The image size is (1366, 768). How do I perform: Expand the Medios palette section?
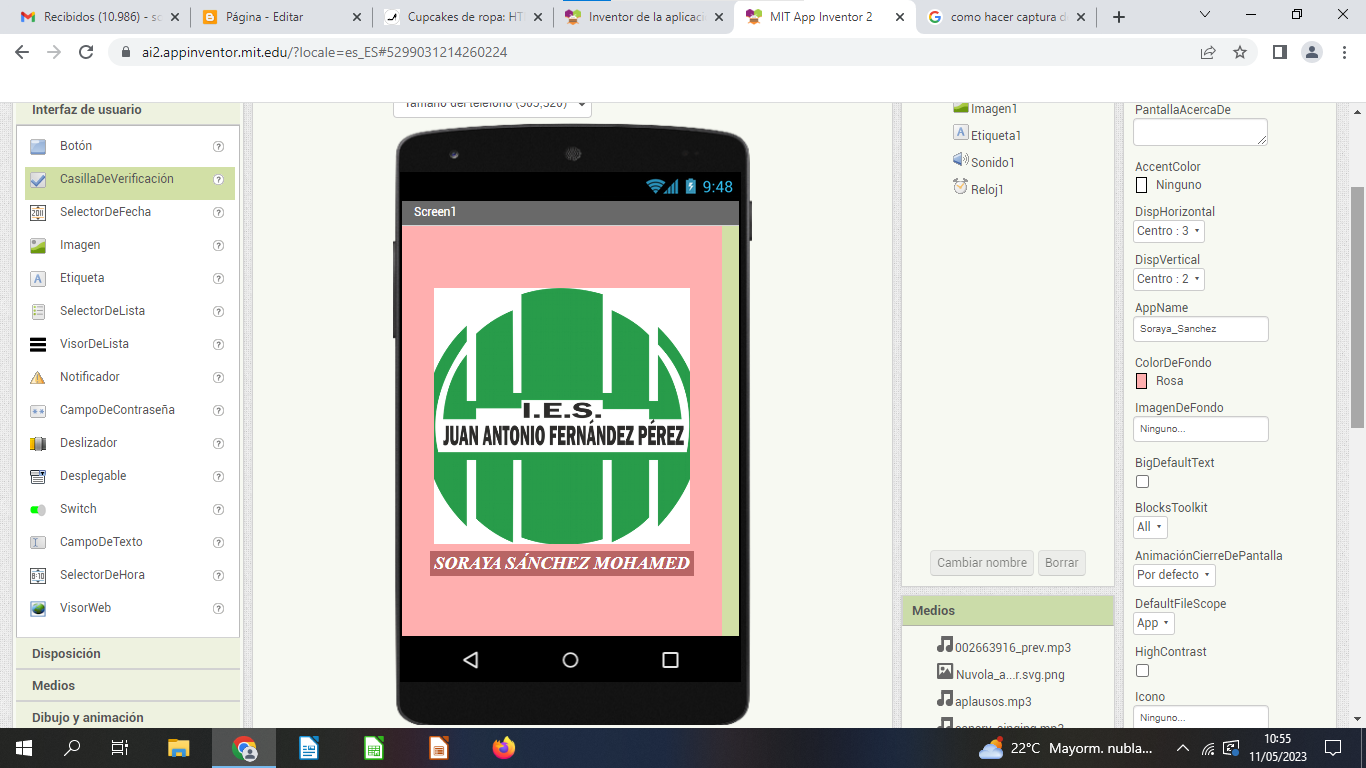[x=129, y=685]
